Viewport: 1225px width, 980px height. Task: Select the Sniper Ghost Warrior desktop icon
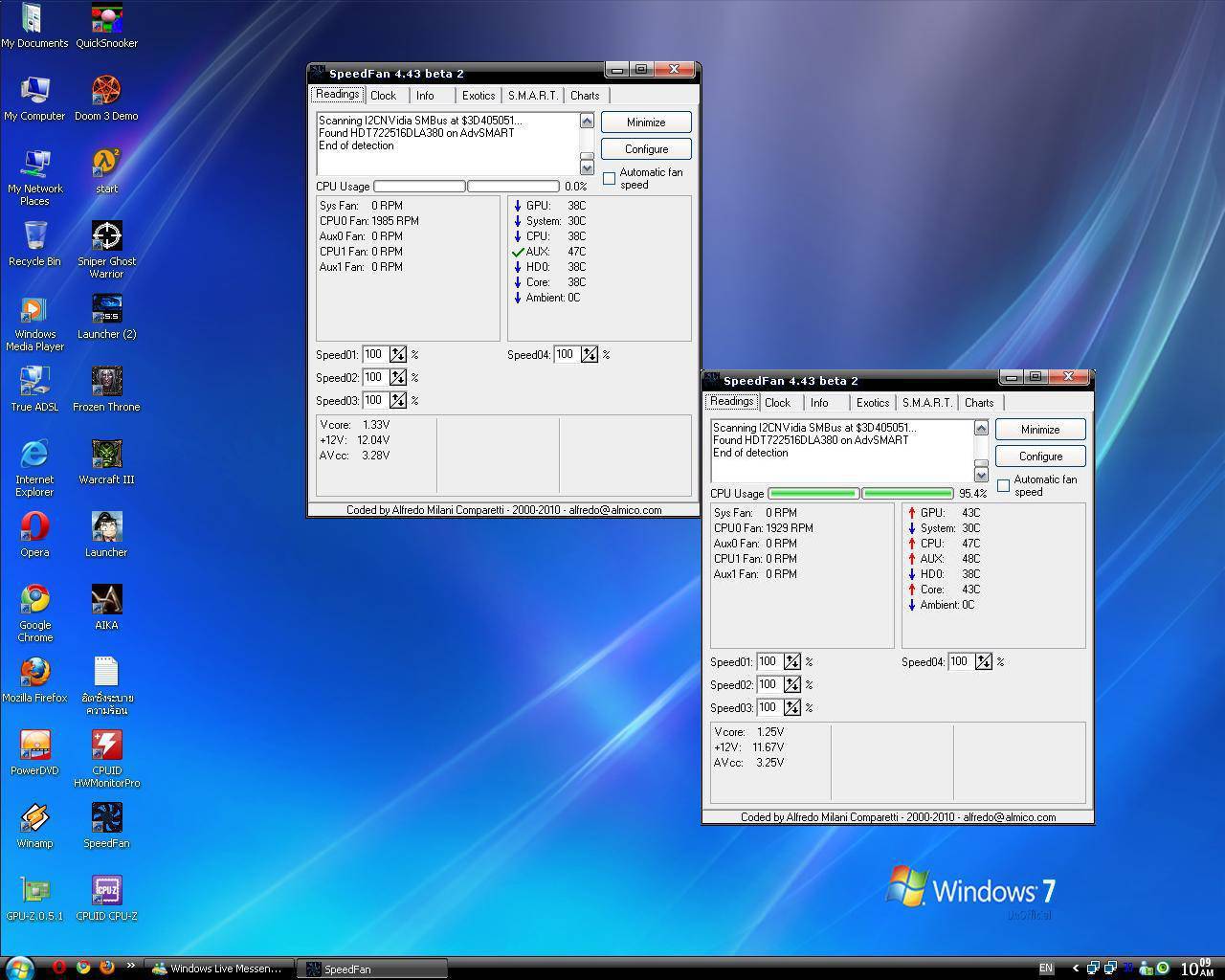pyautogui.click(x=106, y=249)
